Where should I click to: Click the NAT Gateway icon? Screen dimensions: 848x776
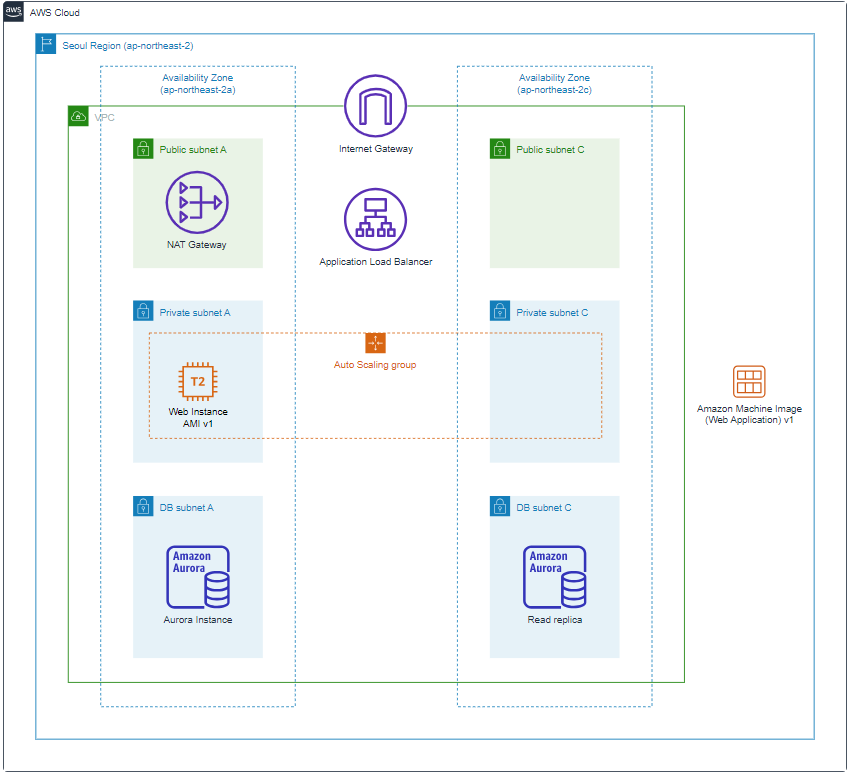pyautogui.click(x=197, y=203)
